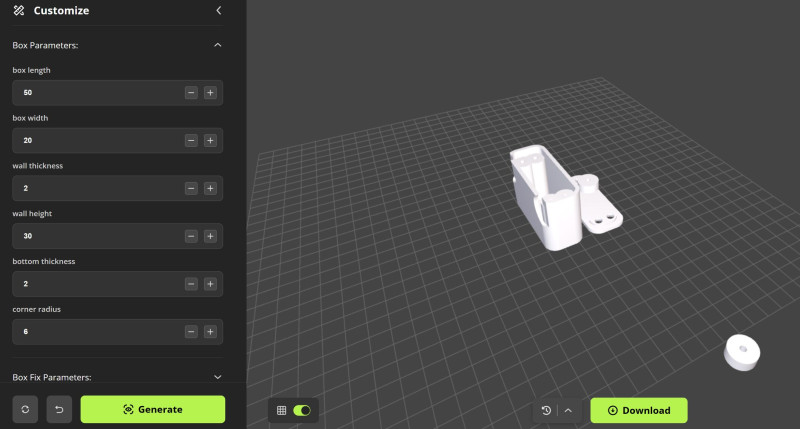
Task: Focus the corner radius field showing 6
Action: coord(117,332)
